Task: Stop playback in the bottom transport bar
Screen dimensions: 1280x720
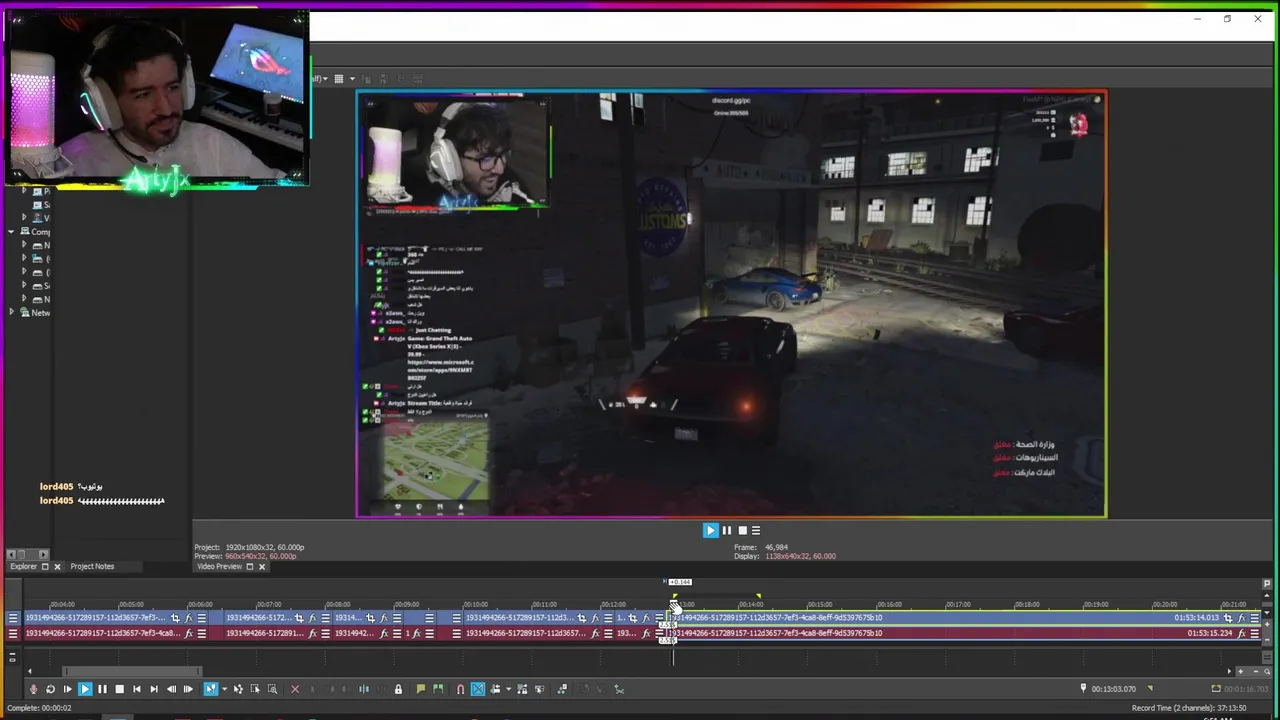Action: [119, 689]
